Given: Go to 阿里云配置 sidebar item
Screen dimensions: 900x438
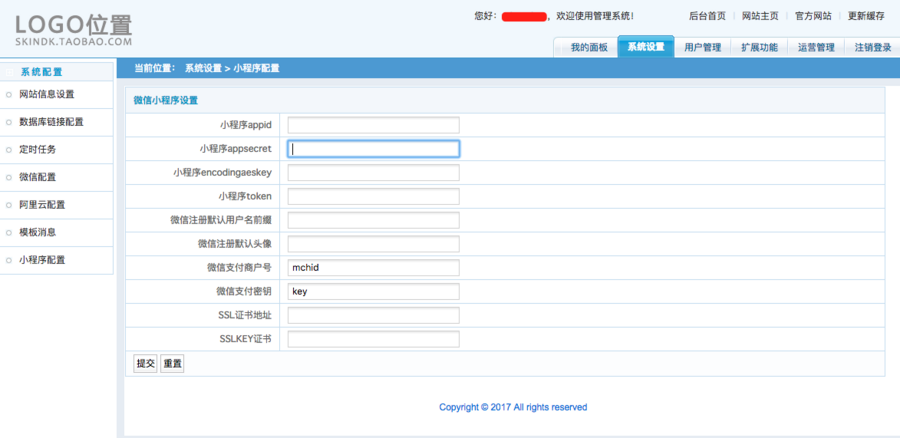Looking at the screenshot, I should click(x=42, y=204).
